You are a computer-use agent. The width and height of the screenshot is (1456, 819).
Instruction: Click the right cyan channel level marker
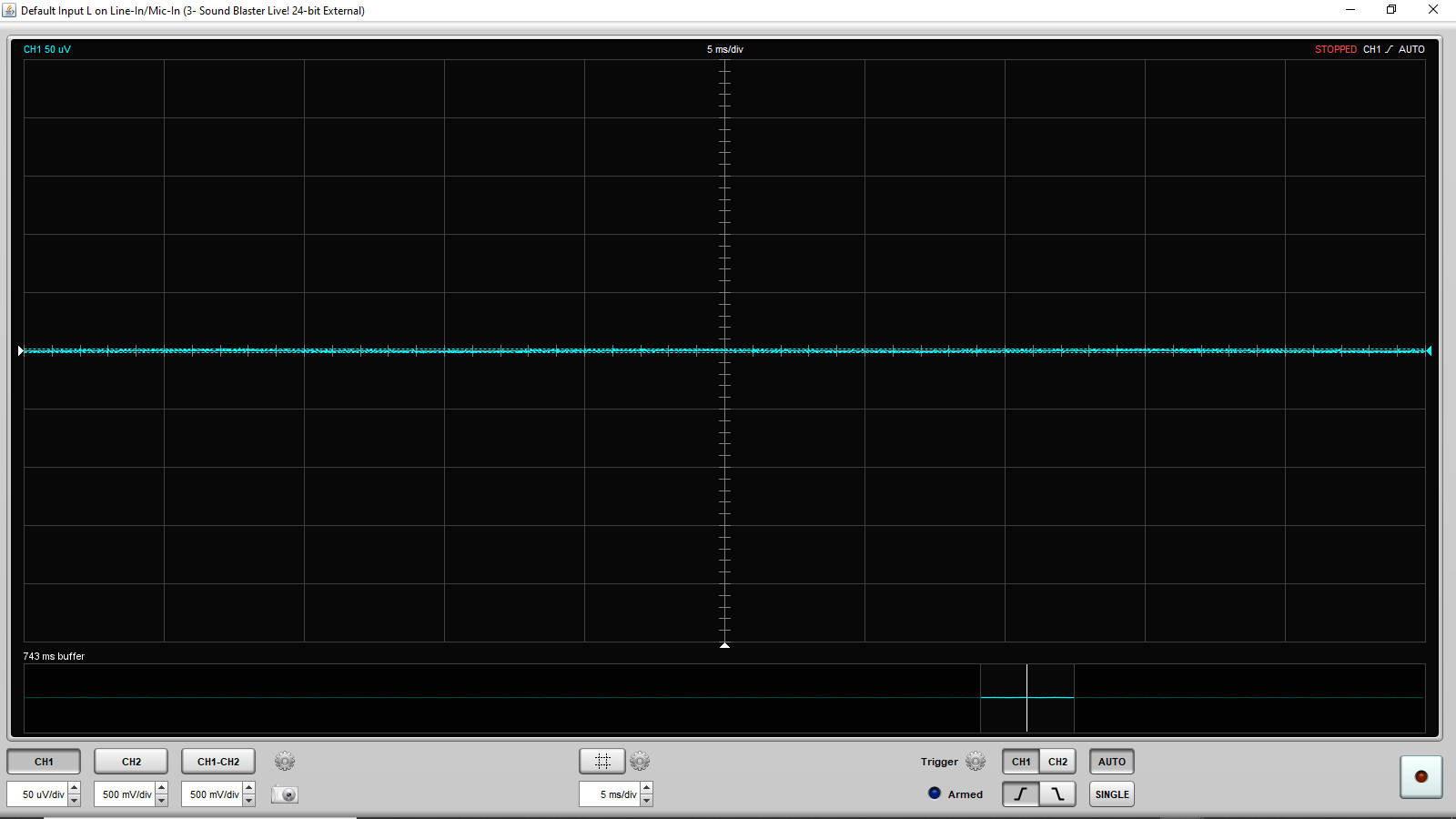[x=1429, y=350]
